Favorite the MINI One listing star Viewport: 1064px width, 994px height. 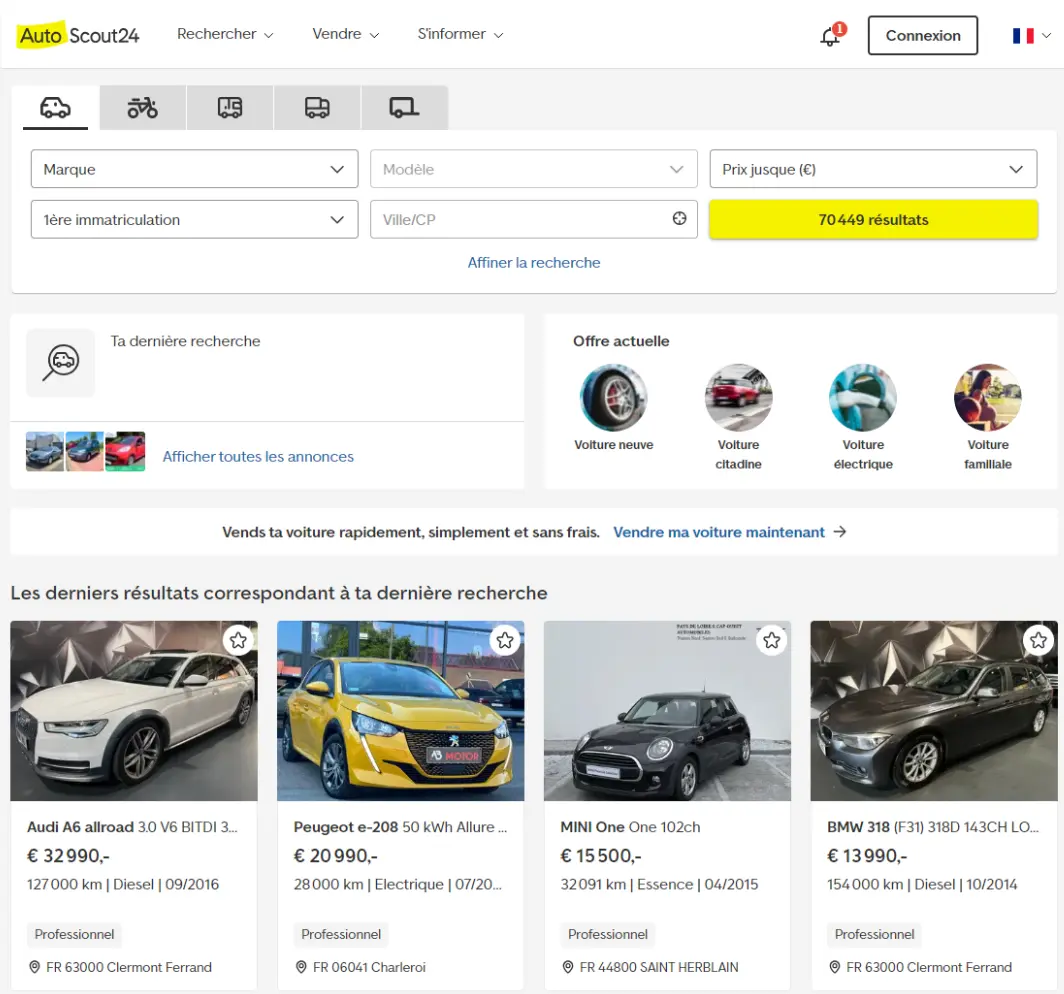point(772,640)
